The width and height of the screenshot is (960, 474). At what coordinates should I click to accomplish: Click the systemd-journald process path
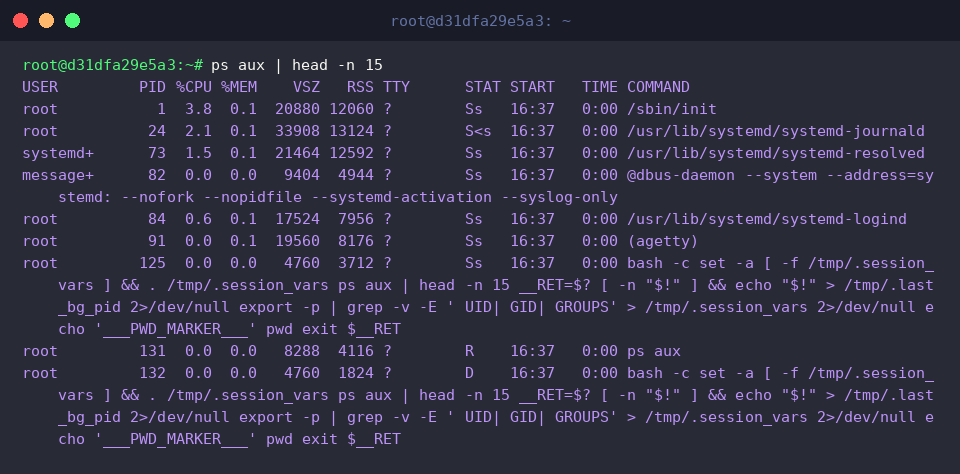coord(776,131)
